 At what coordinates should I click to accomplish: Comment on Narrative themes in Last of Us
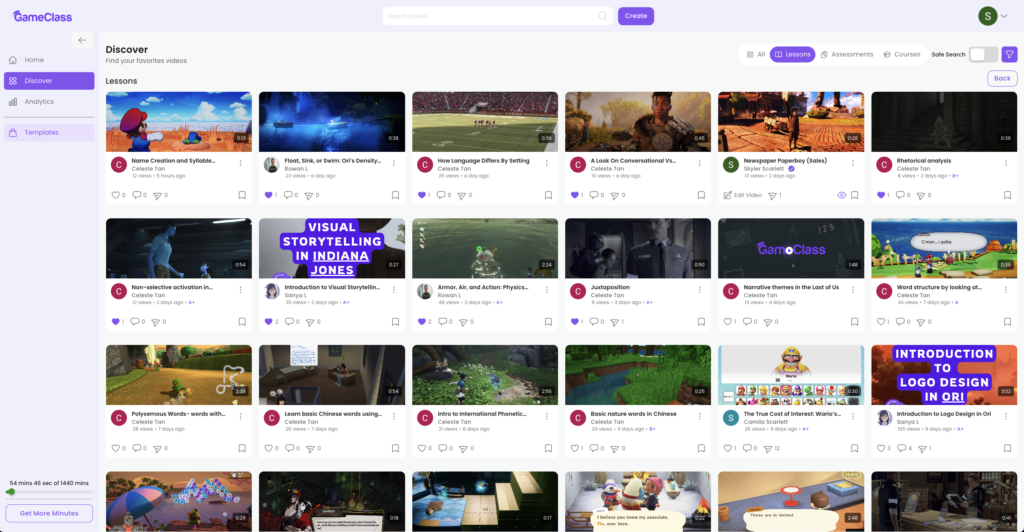748,322
